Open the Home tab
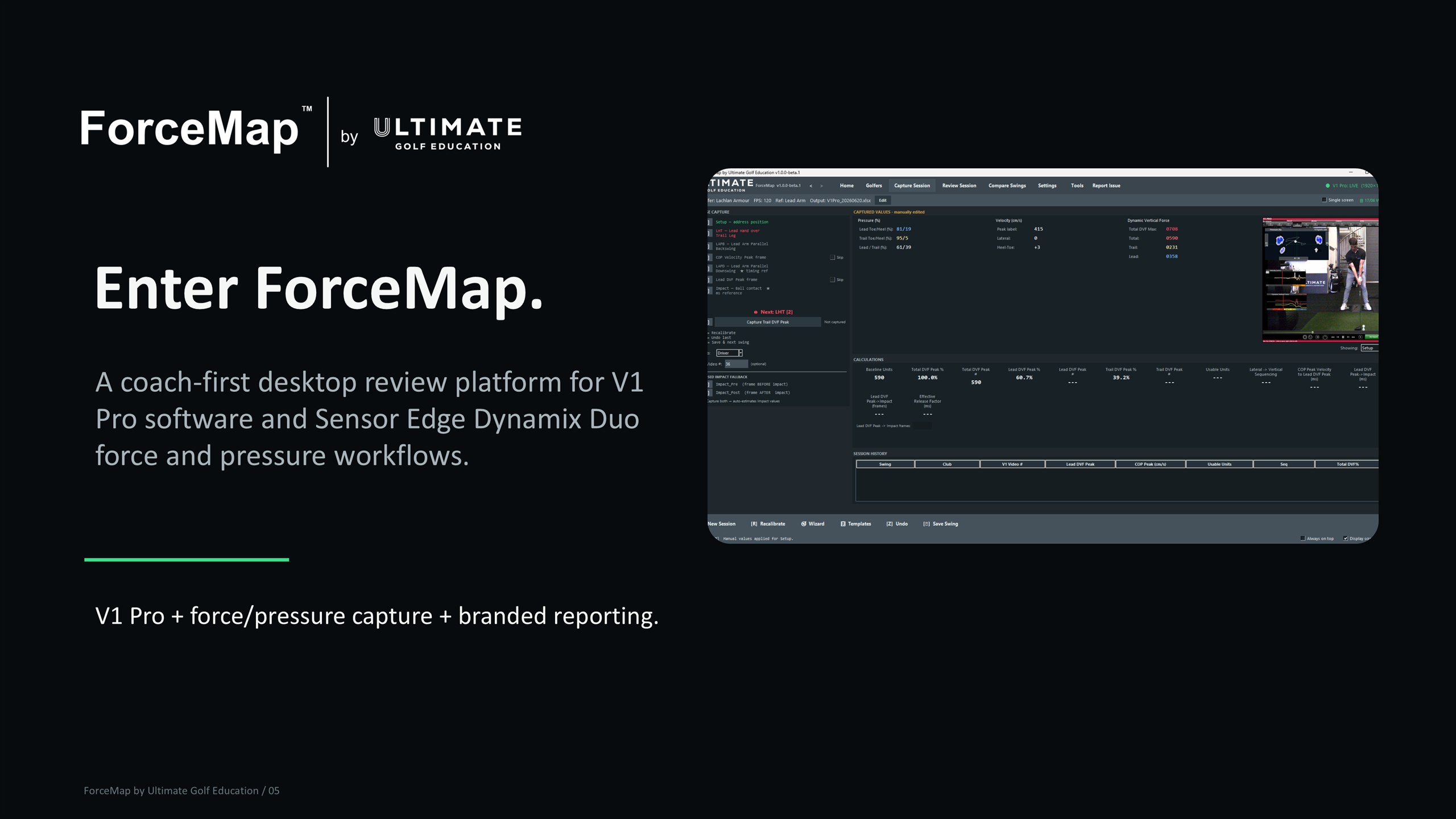The width and height of the screenshot is (1456, 819). [x=846, y=185]
